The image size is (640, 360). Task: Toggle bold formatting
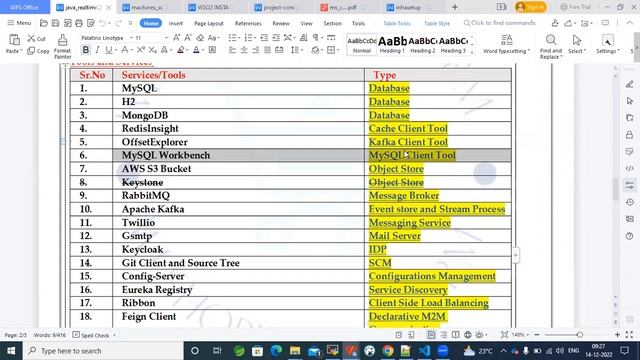[86, 50]
